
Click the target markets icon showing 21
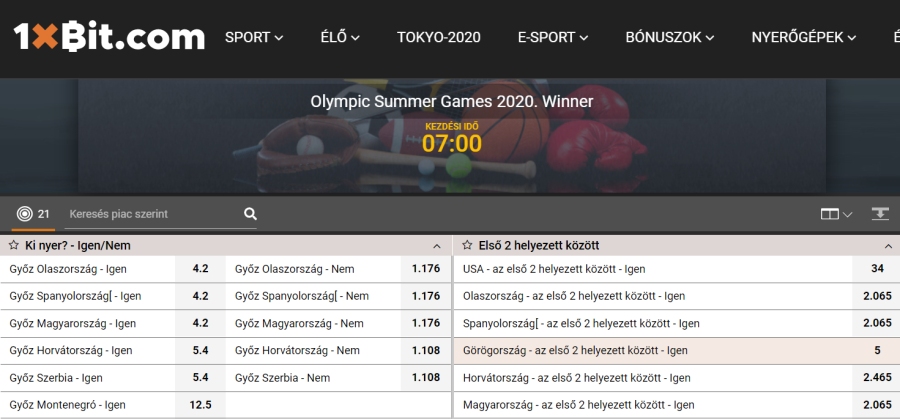[33, 214]
